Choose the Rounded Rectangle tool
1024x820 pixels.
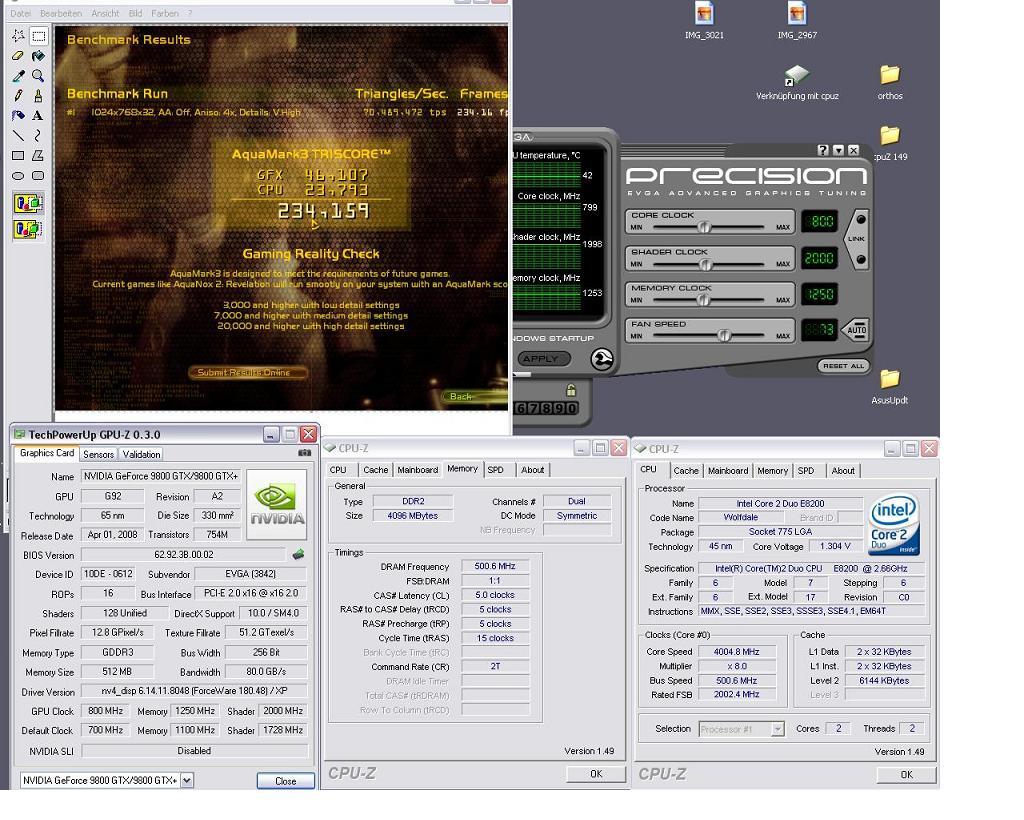tap(39, 176)
